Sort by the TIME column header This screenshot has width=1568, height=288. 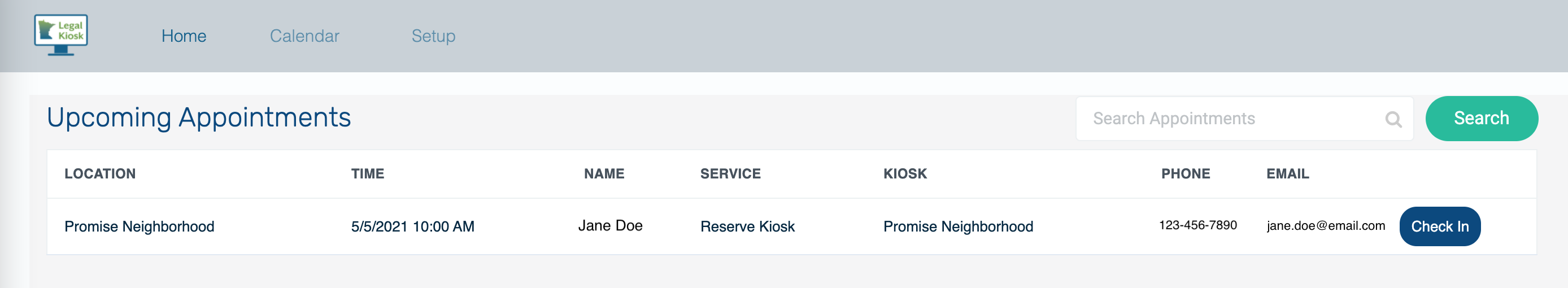click(x=368, y=173)
